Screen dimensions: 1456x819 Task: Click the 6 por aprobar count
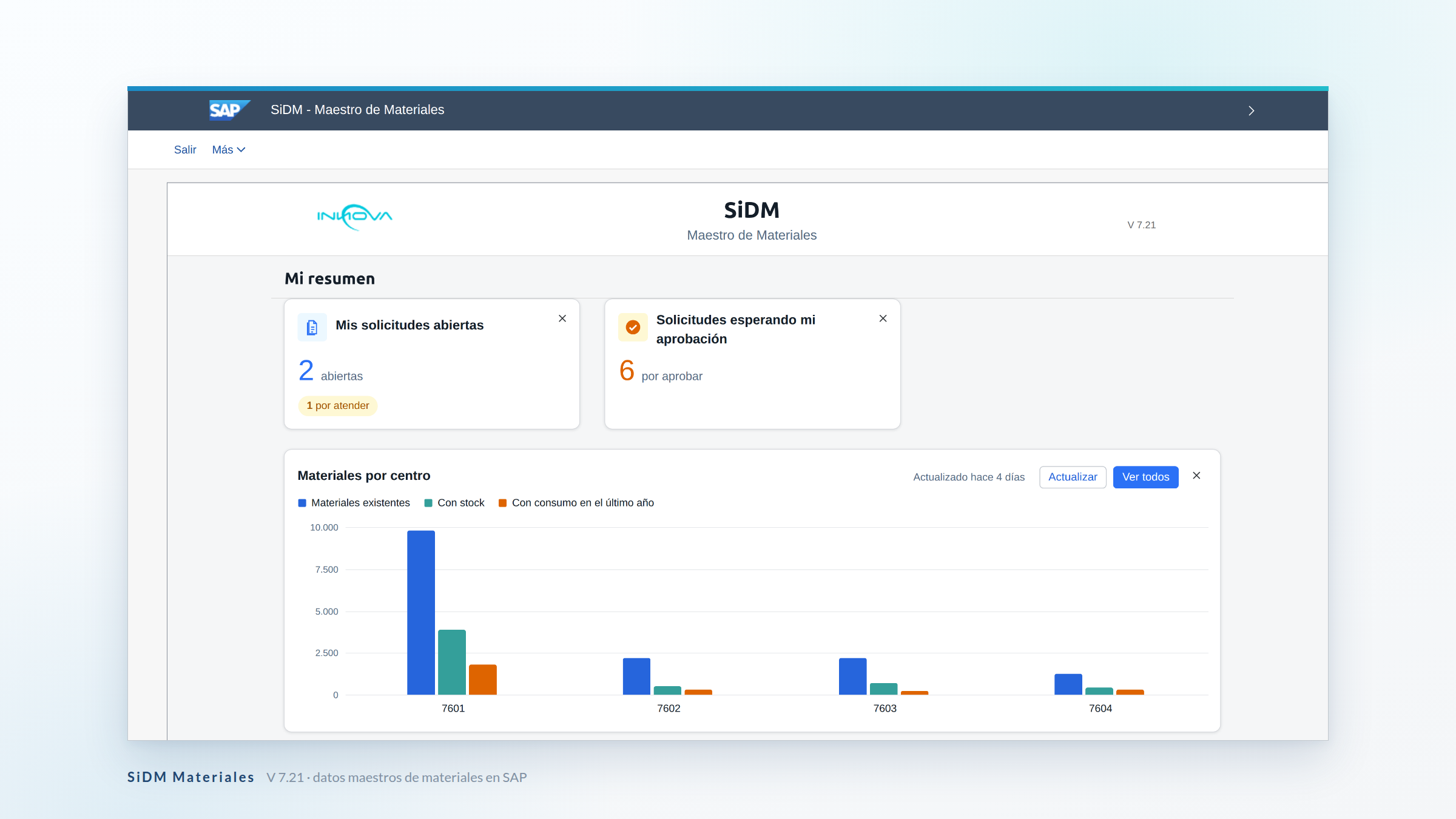coord(661,371)
